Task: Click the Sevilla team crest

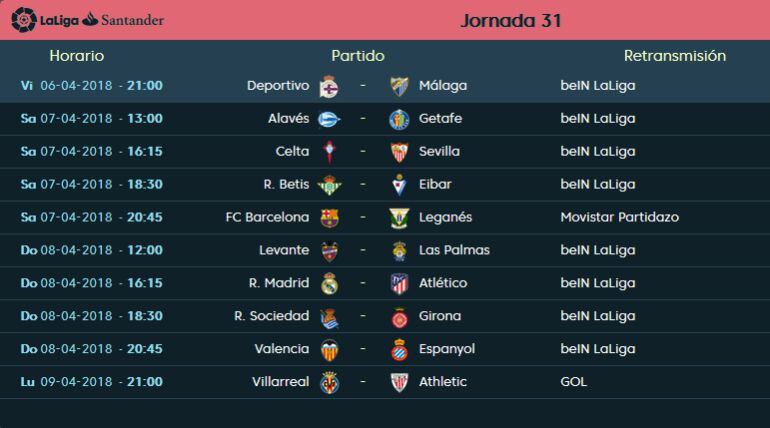Action: pyautogui.click(x=399, y=152)
